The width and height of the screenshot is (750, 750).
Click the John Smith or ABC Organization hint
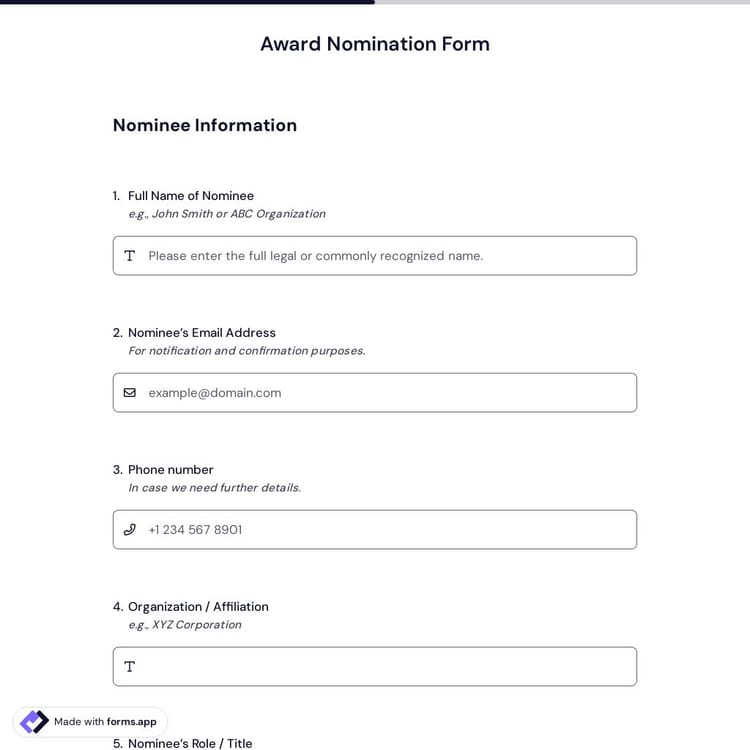227,214
